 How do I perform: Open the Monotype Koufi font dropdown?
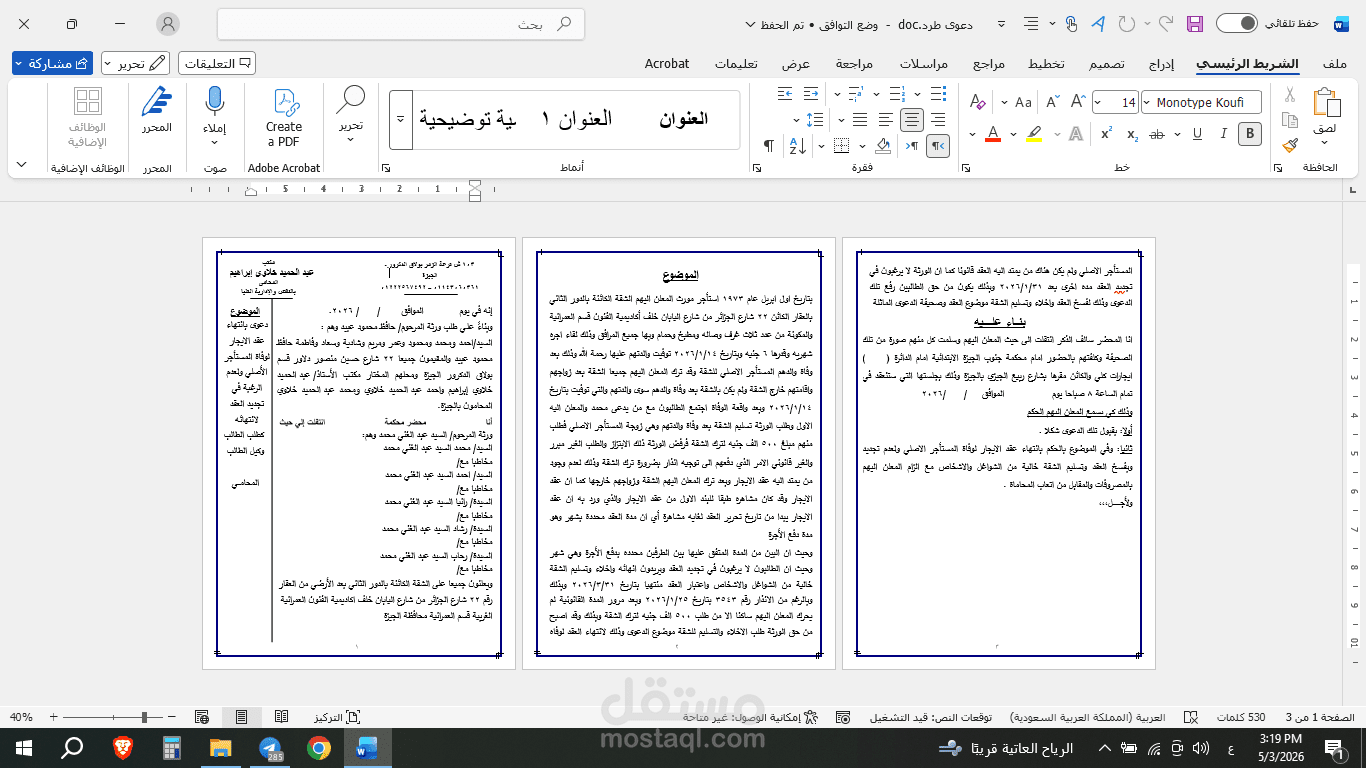pos(1146,102)
